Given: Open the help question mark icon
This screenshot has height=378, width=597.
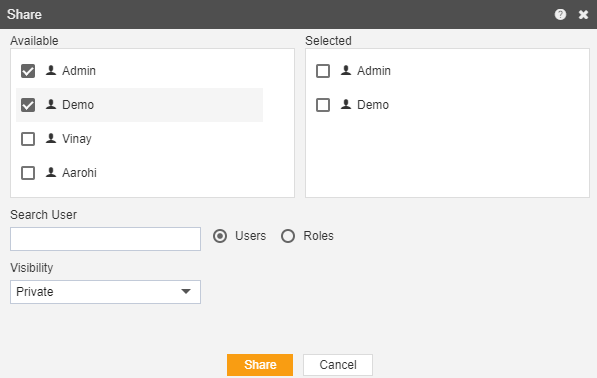Looking at the screenshot, I should (x=560, y=14).
